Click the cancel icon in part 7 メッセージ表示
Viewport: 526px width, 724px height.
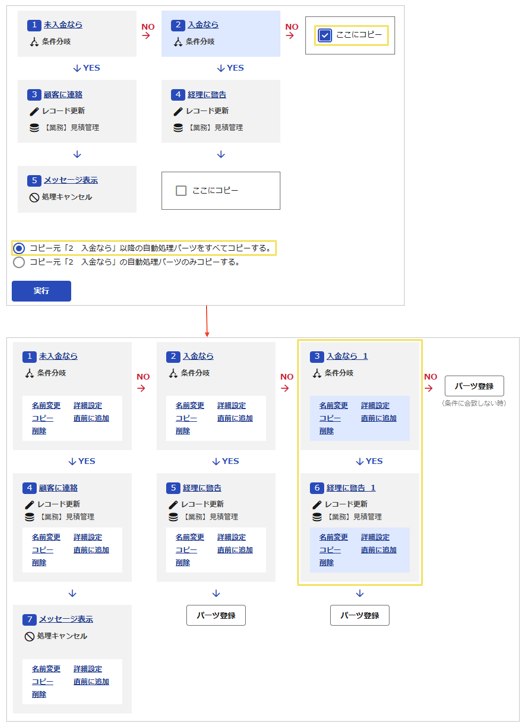29,636
